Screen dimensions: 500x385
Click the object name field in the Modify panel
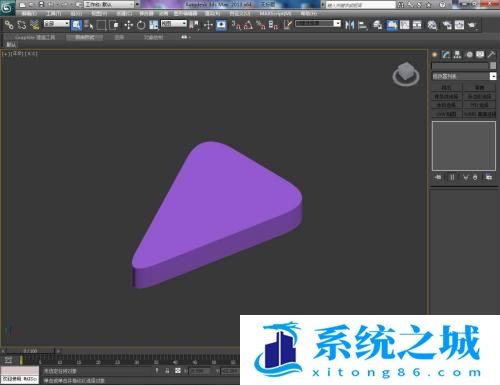point(460,66)
